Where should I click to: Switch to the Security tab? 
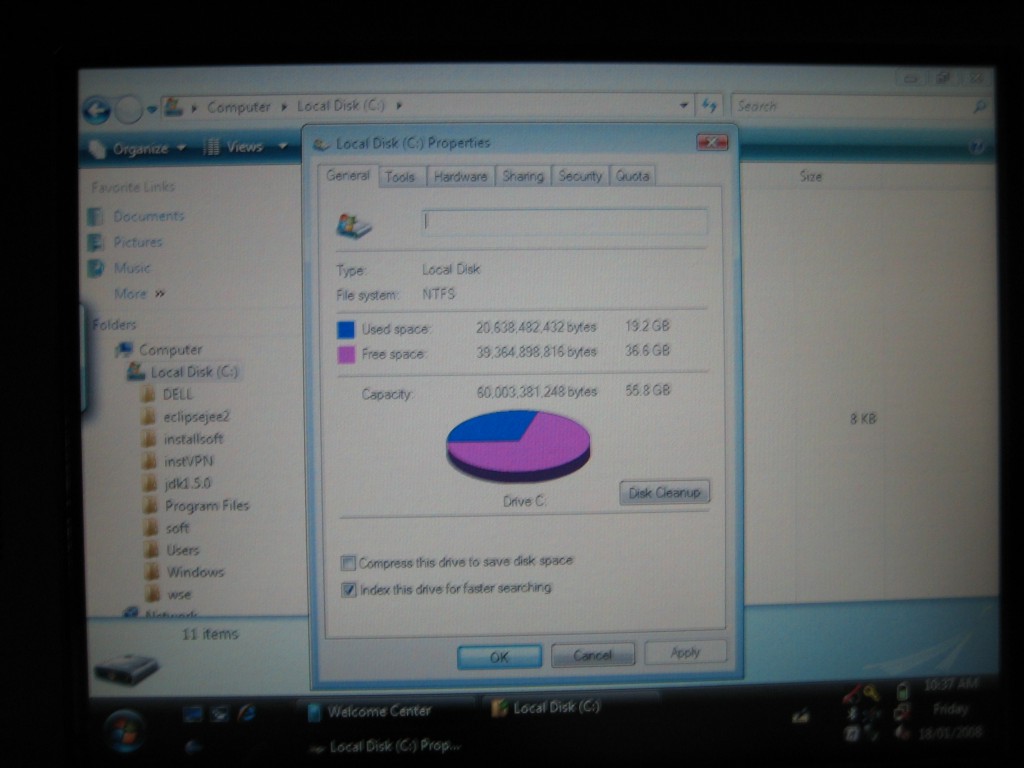580,176
